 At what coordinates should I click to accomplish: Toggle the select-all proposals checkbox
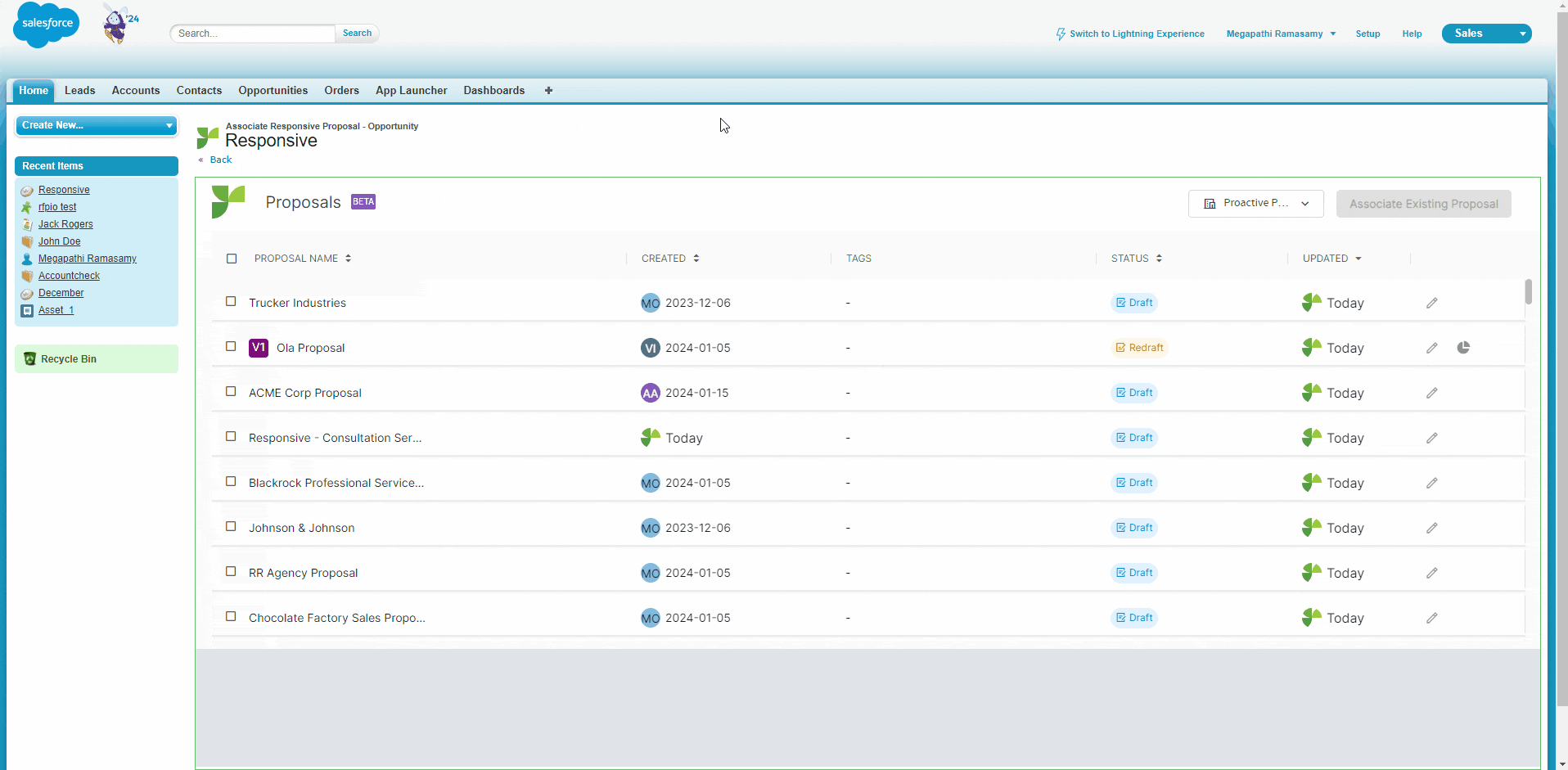(232, 259)
